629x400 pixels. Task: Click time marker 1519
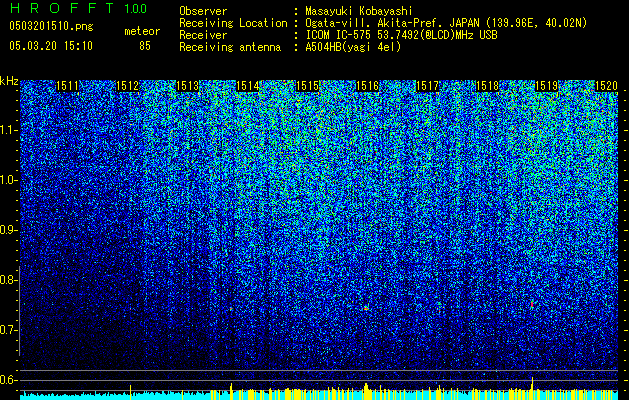[547, 86]
